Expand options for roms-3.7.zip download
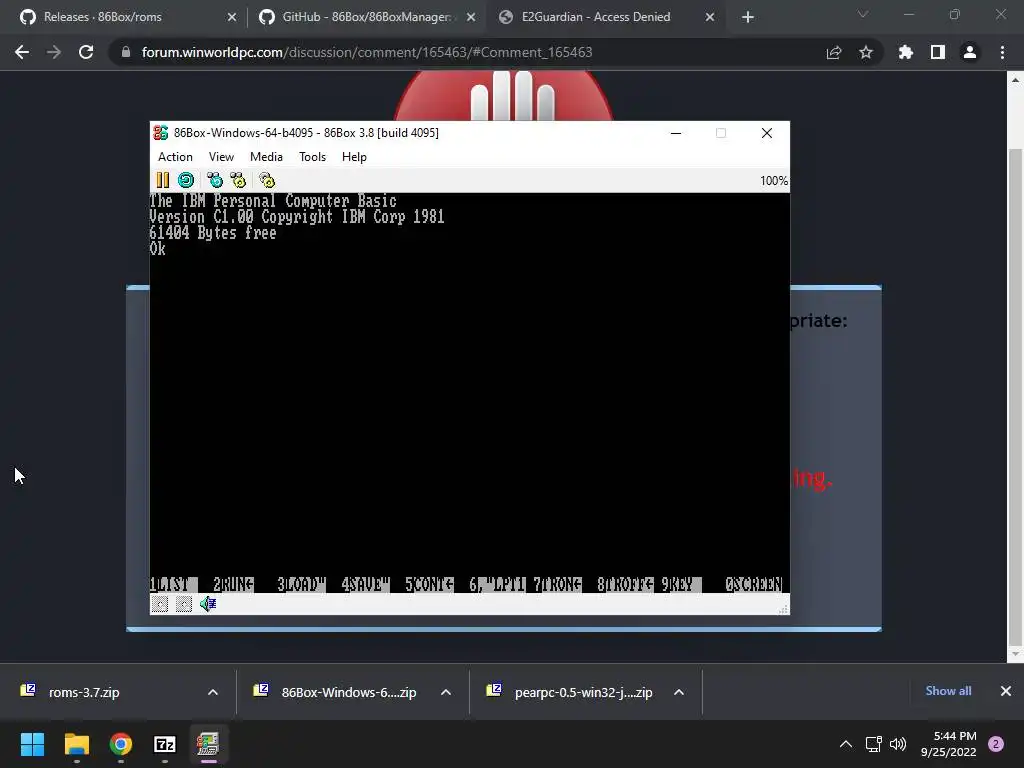The height and width of the screenshot is (768, 1024). [213, 692]
